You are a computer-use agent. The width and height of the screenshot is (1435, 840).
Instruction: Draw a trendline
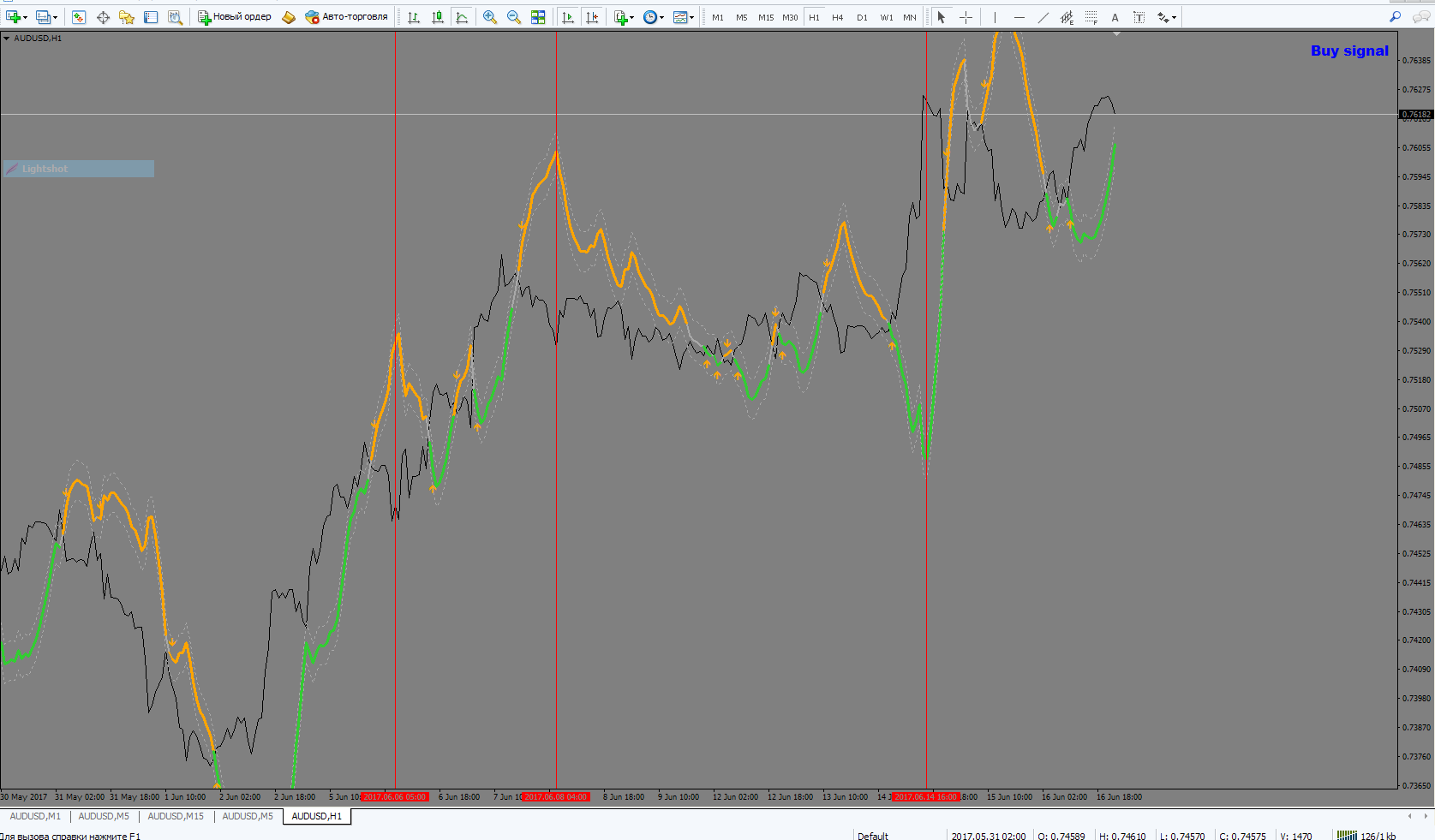pyautogui.click(x=1043, y=17)
